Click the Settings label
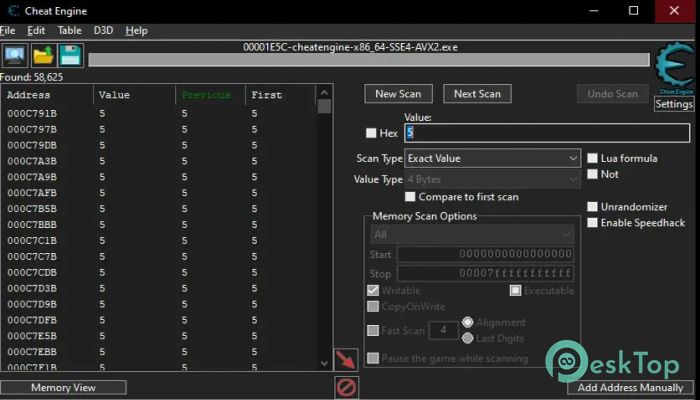The height and width of the screenshot is (400, 700). click(674, 104)
